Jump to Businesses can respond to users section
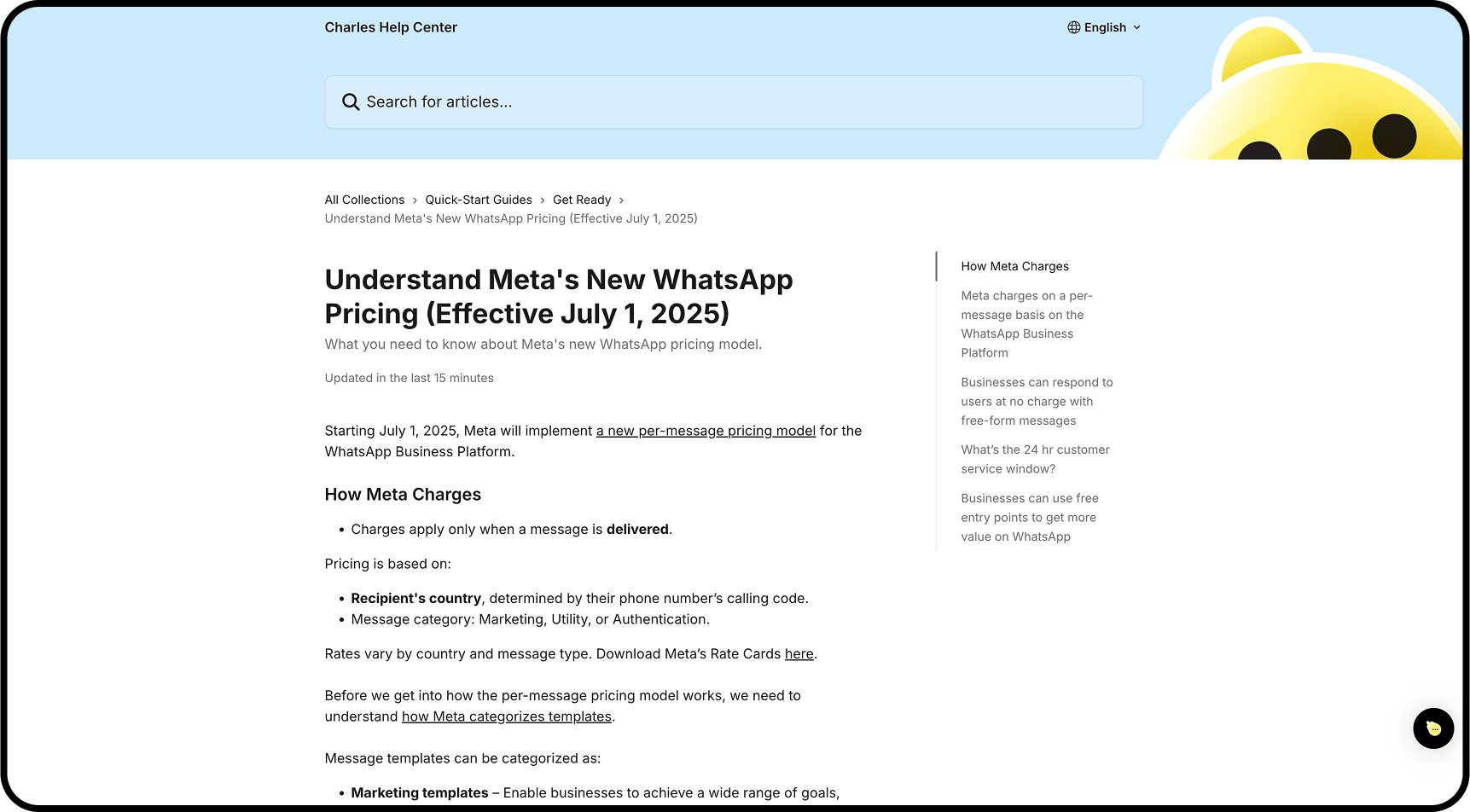This screenshot has width=1470, height=812. click(x=1037, y=401)
